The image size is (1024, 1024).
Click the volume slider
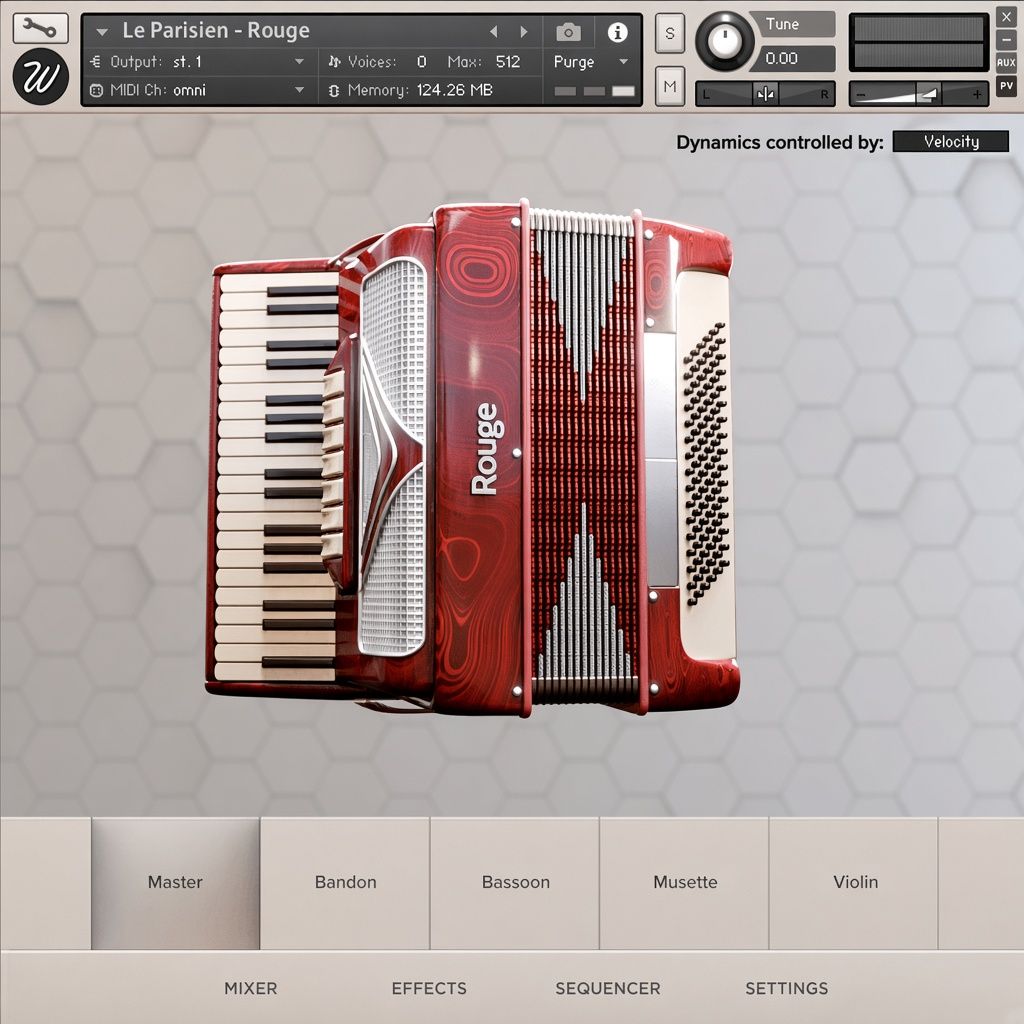coord(919,94)
